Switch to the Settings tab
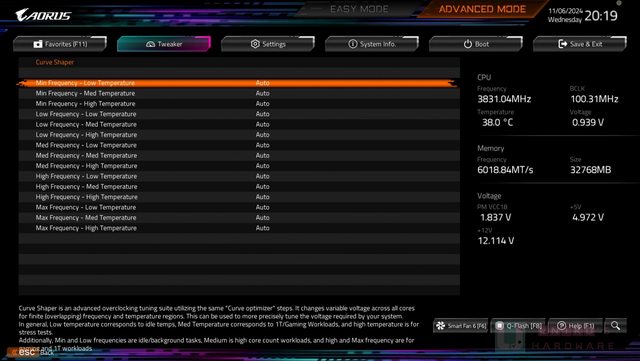640x361 pixels. pyautogui.click(x=268, y=44)
